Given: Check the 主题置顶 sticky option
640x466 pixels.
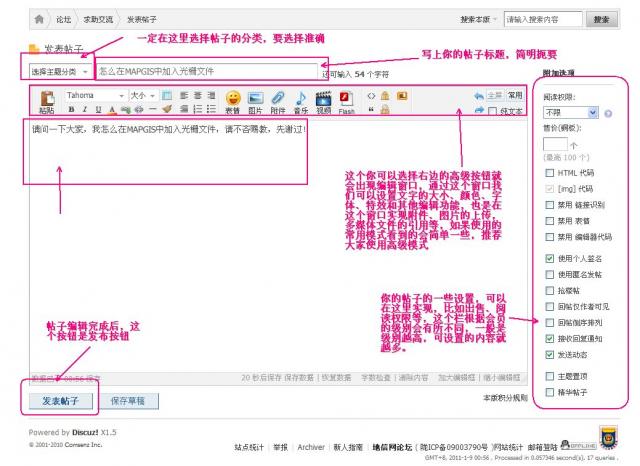Looking at the screenshot, I should (550, 376).
